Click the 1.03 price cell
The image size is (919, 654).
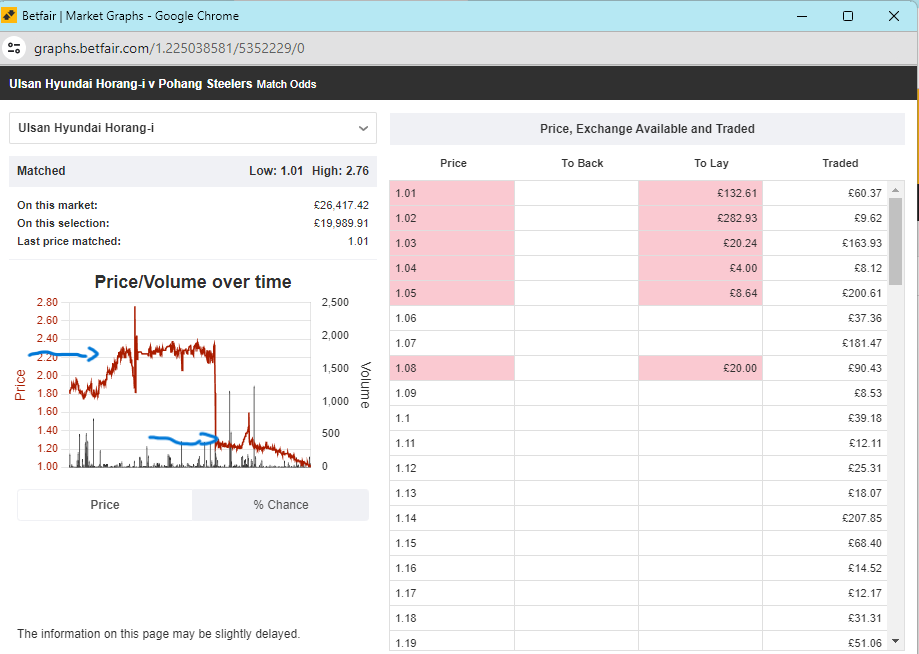pyautogui.click(x=452, y=243)
